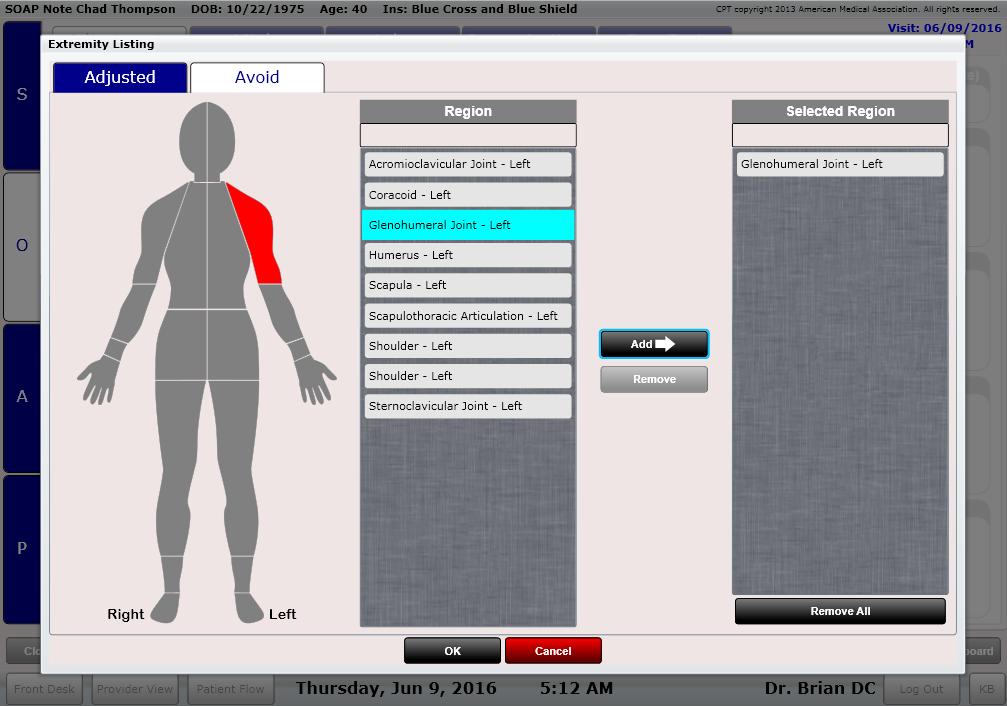
Task: Switch to the Adjusted tab
Action: tap(119, 77)
